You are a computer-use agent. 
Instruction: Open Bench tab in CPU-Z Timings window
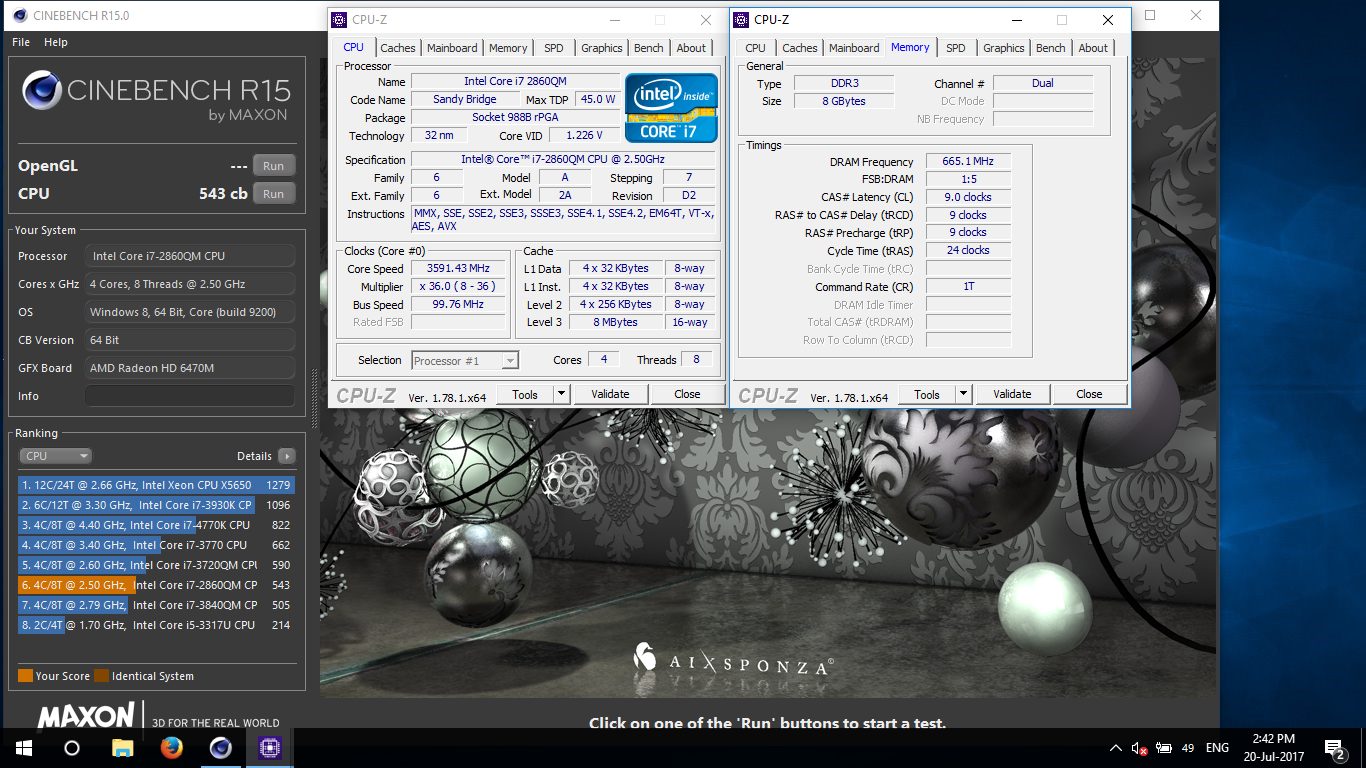tap(1051, 48)
